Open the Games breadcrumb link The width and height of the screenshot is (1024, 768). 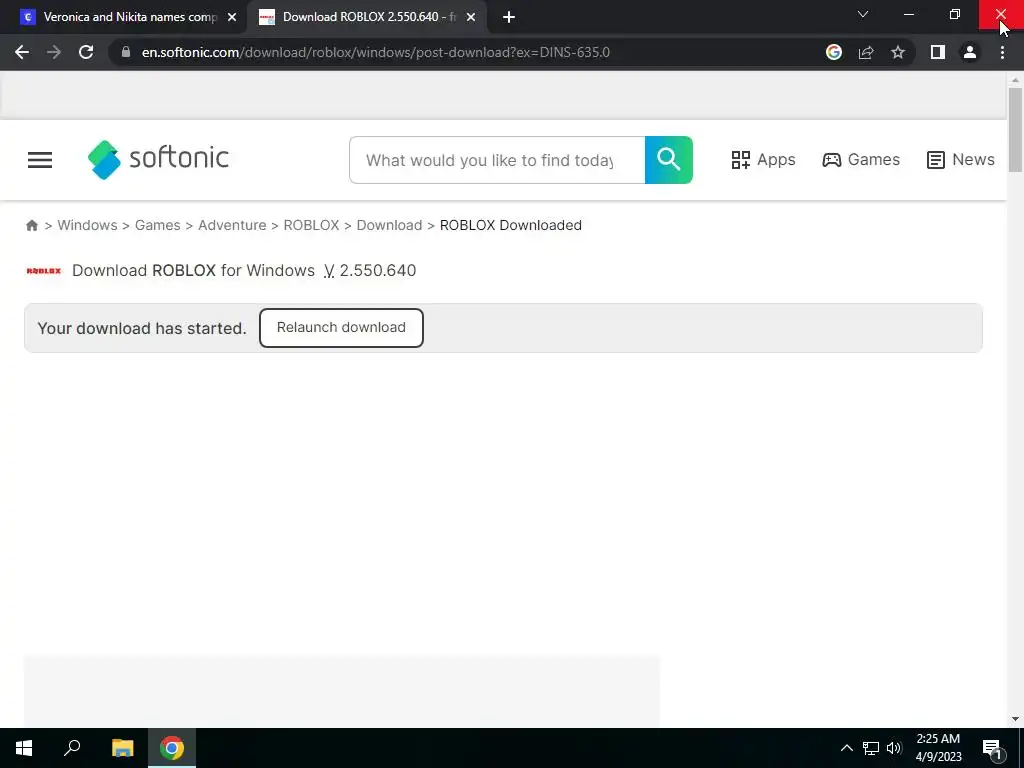tap(157, 225)
